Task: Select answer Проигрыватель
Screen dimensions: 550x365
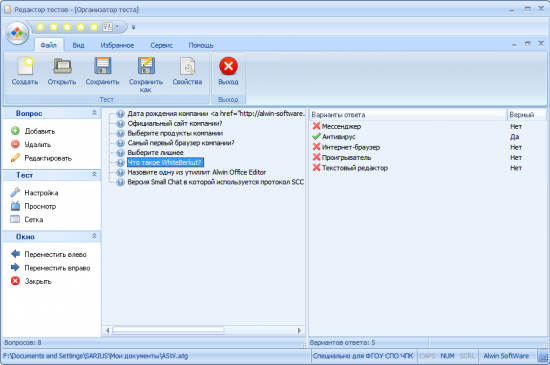Action: pyautogui.click(x=346, y=157)
